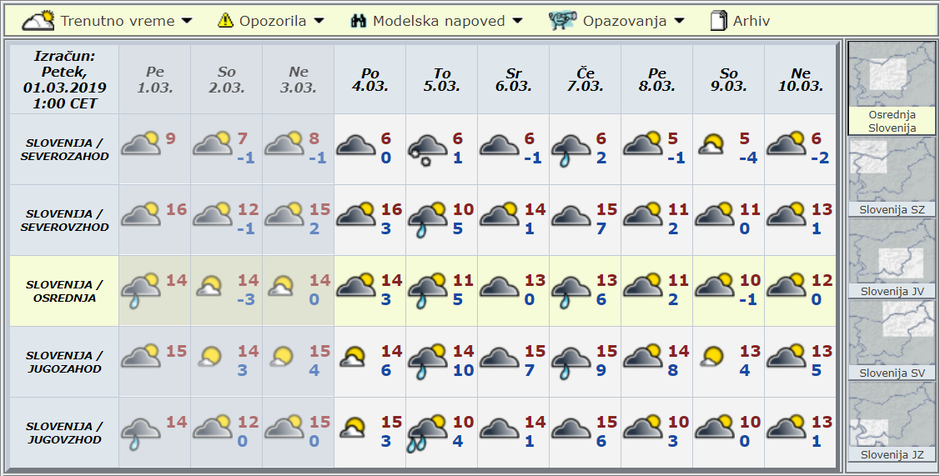This screenshot has height=476, width=940.
Task: Click the Arhiv document icon
Action: tap(718, 20)
